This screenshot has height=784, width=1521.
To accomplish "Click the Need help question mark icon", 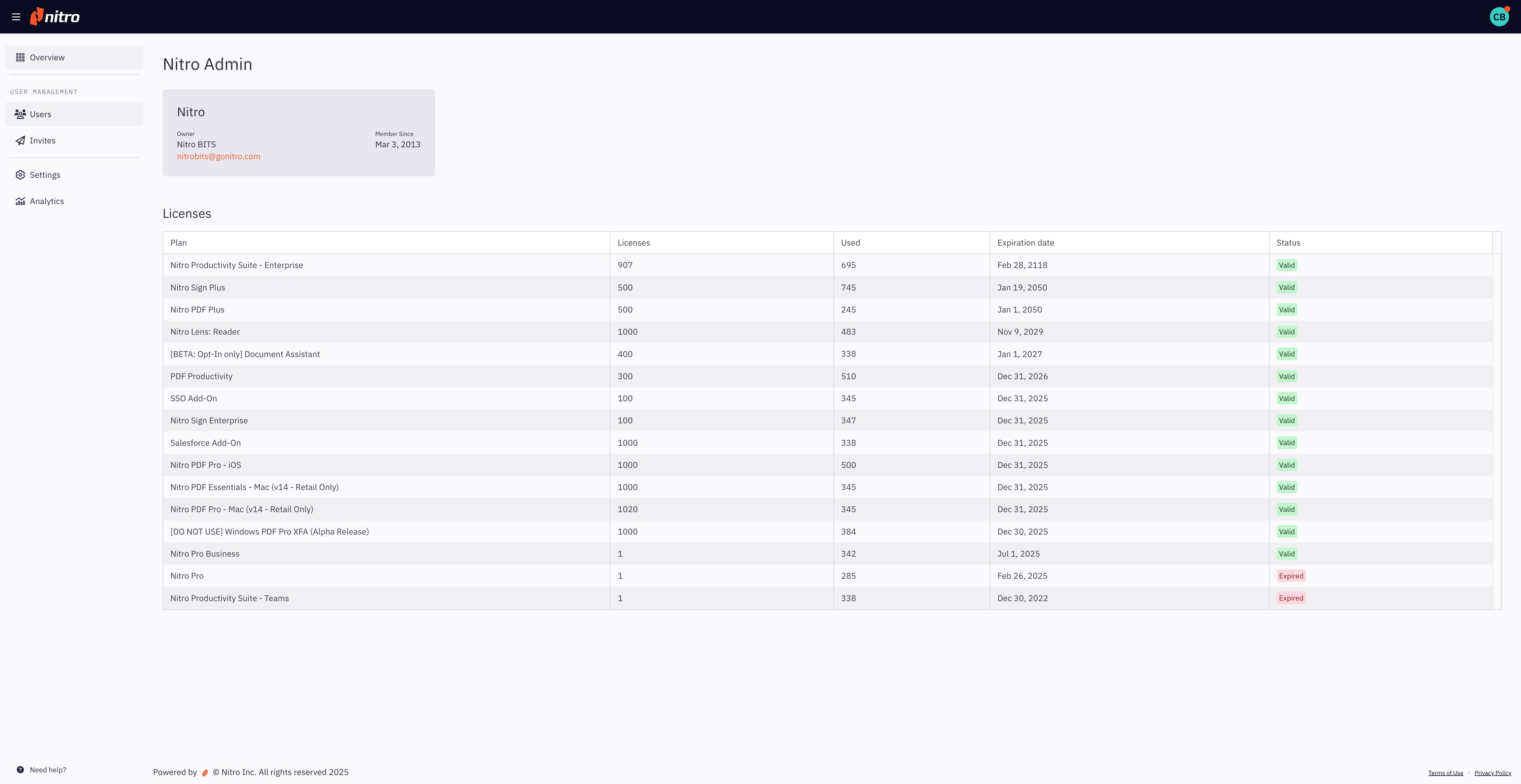I will pyautogui.click(x=20, y=770).
